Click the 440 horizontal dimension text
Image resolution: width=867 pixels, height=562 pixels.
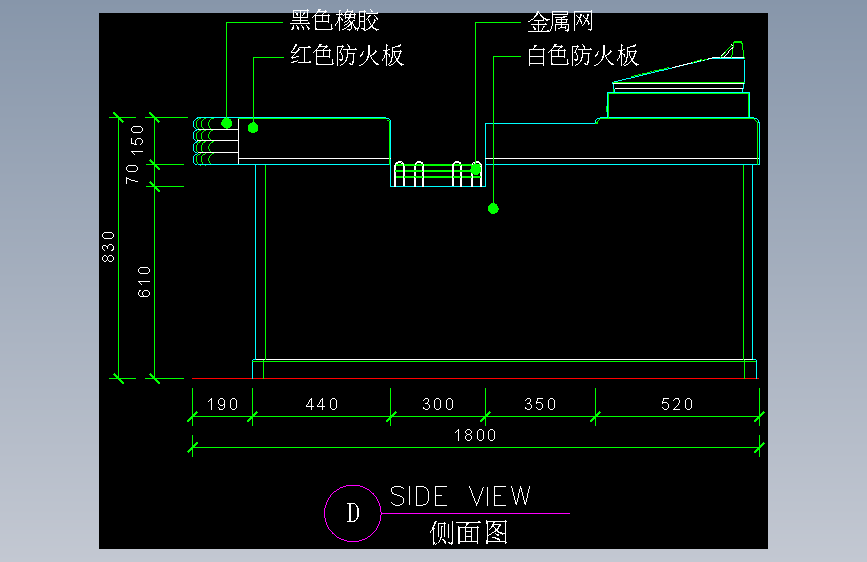(322, 404)
